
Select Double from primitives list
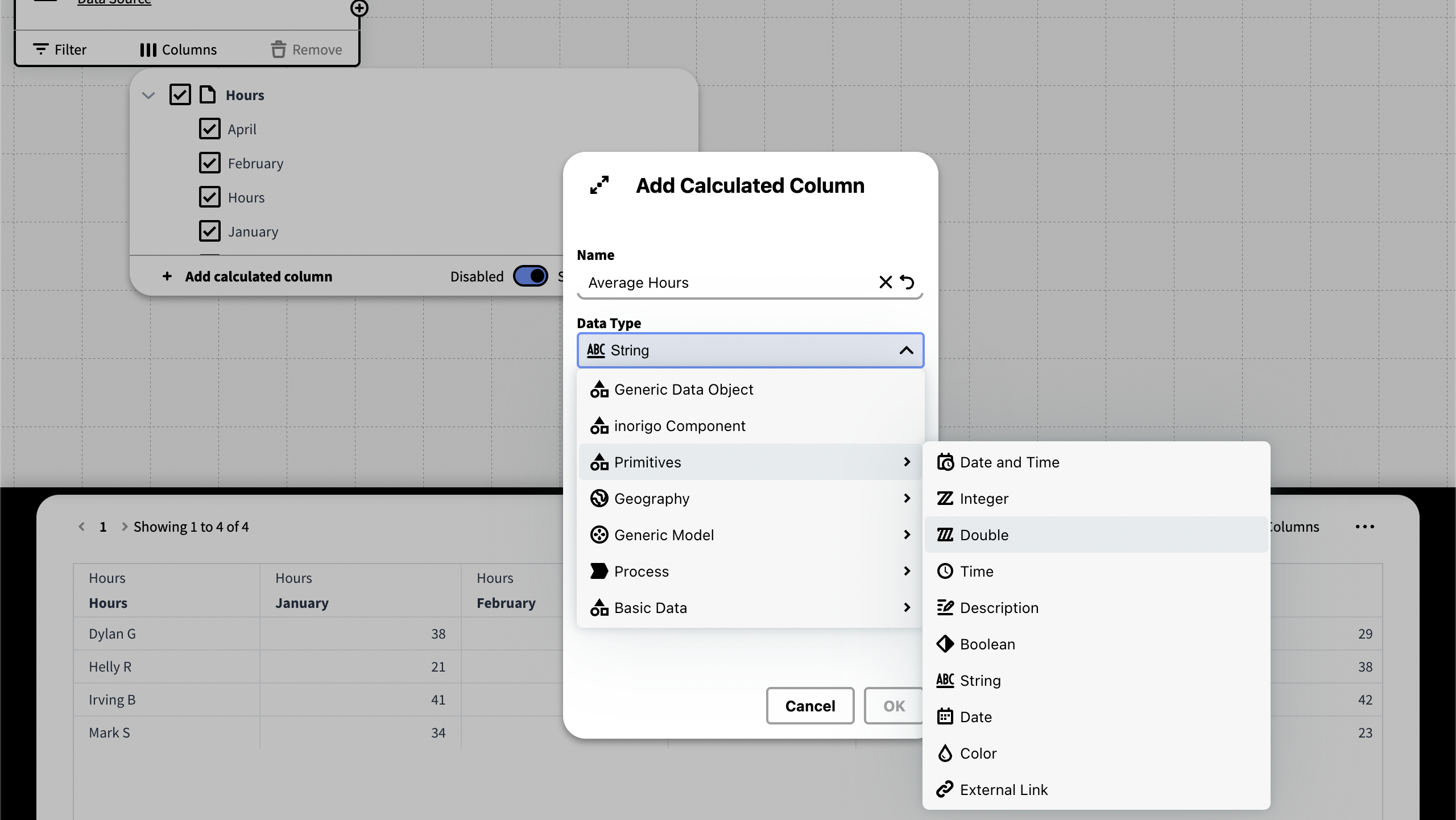[x=984, y=535]
